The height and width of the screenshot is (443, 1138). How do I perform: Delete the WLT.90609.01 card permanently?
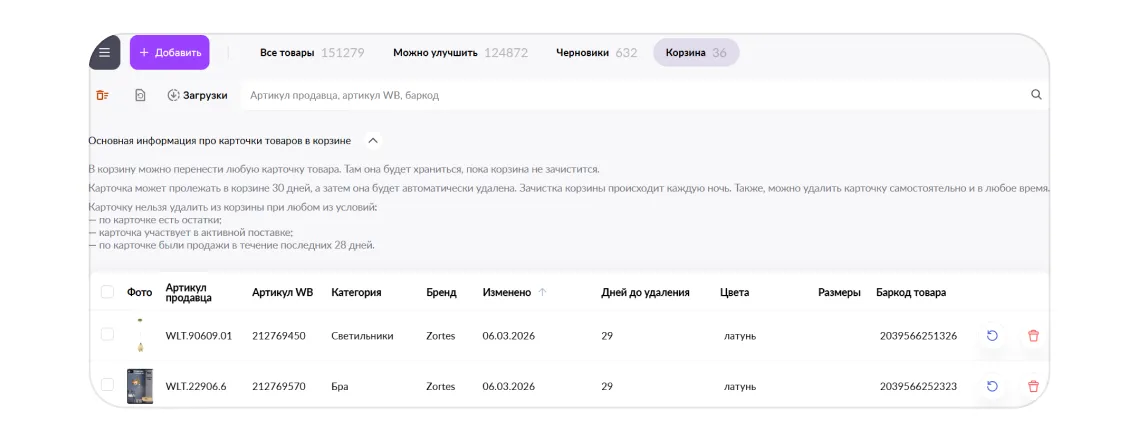coord(1033,336)
